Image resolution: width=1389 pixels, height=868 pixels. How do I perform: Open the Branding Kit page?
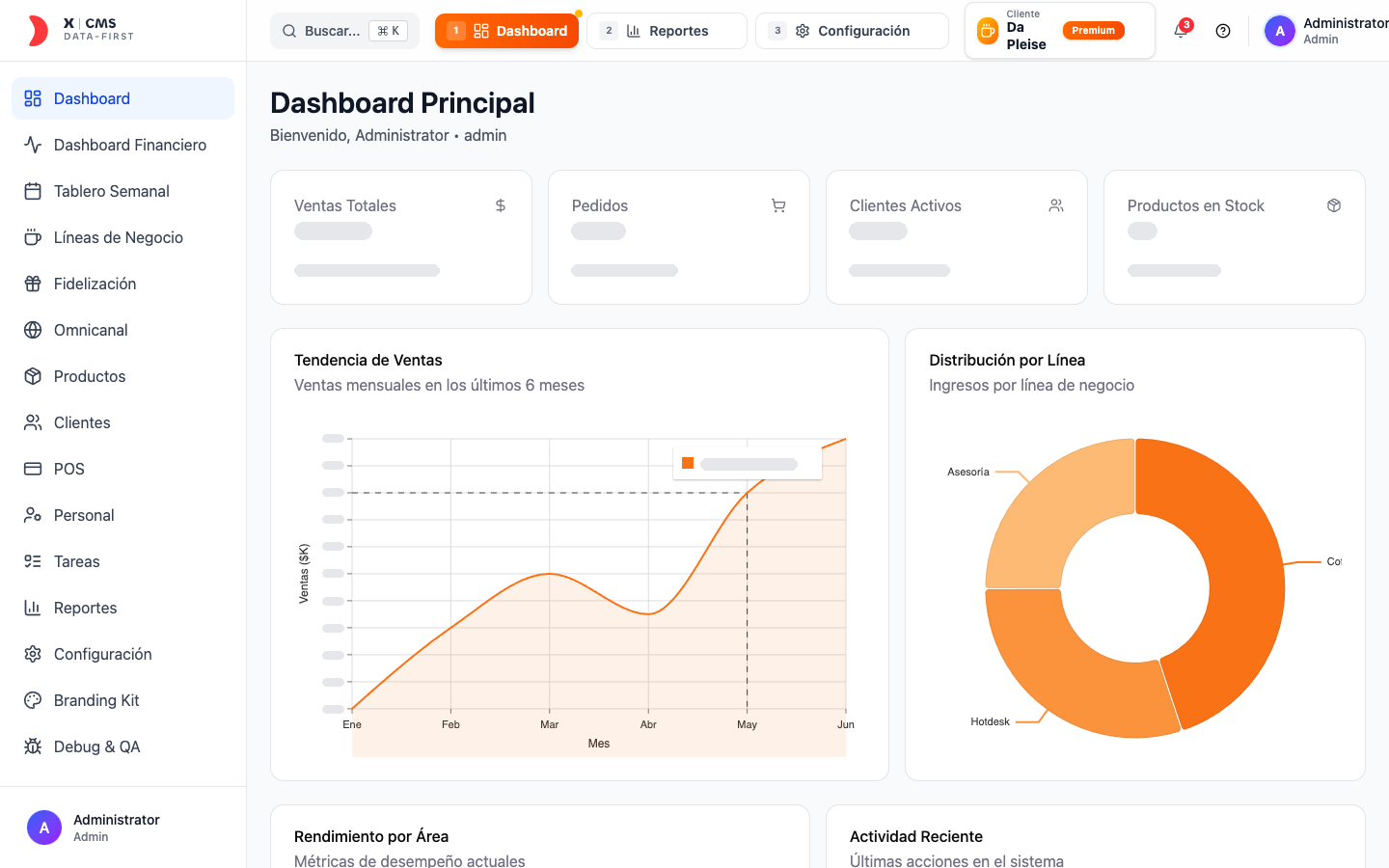(123, 700)
